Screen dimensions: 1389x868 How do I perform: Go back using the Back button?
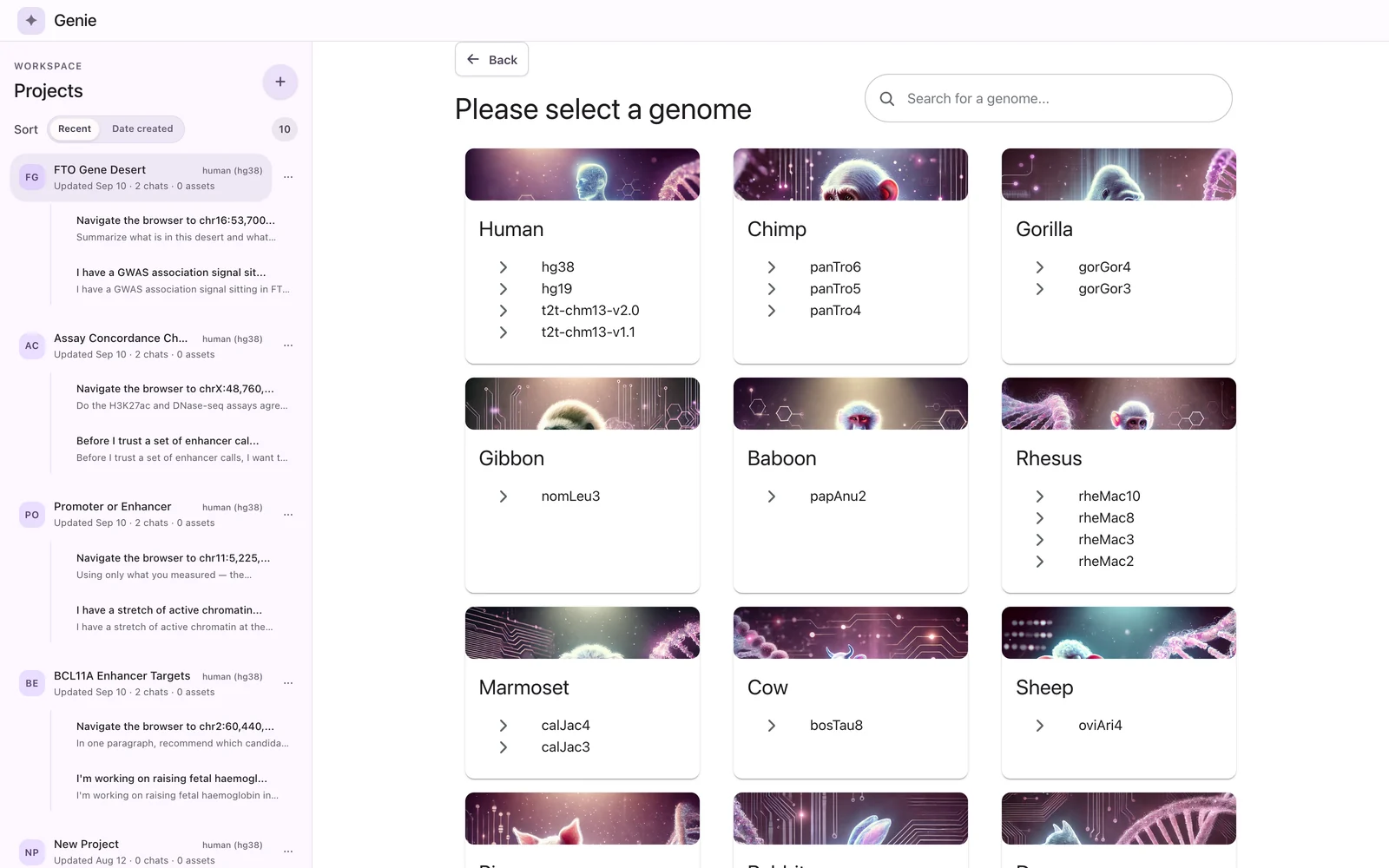pyautogui.click(x=492, y=59)
